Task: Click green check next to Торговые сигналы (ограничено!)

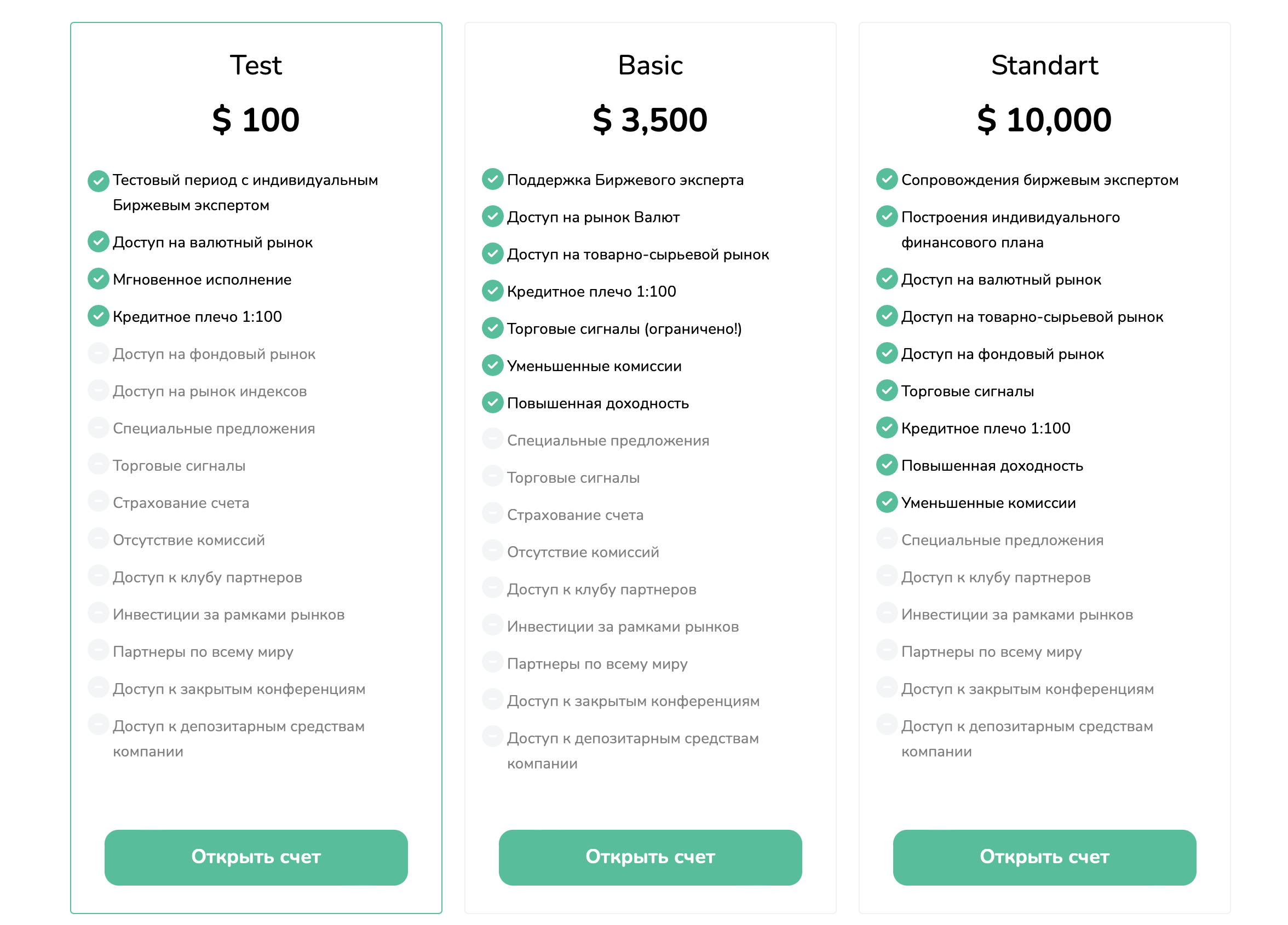Action: (492, 328)
